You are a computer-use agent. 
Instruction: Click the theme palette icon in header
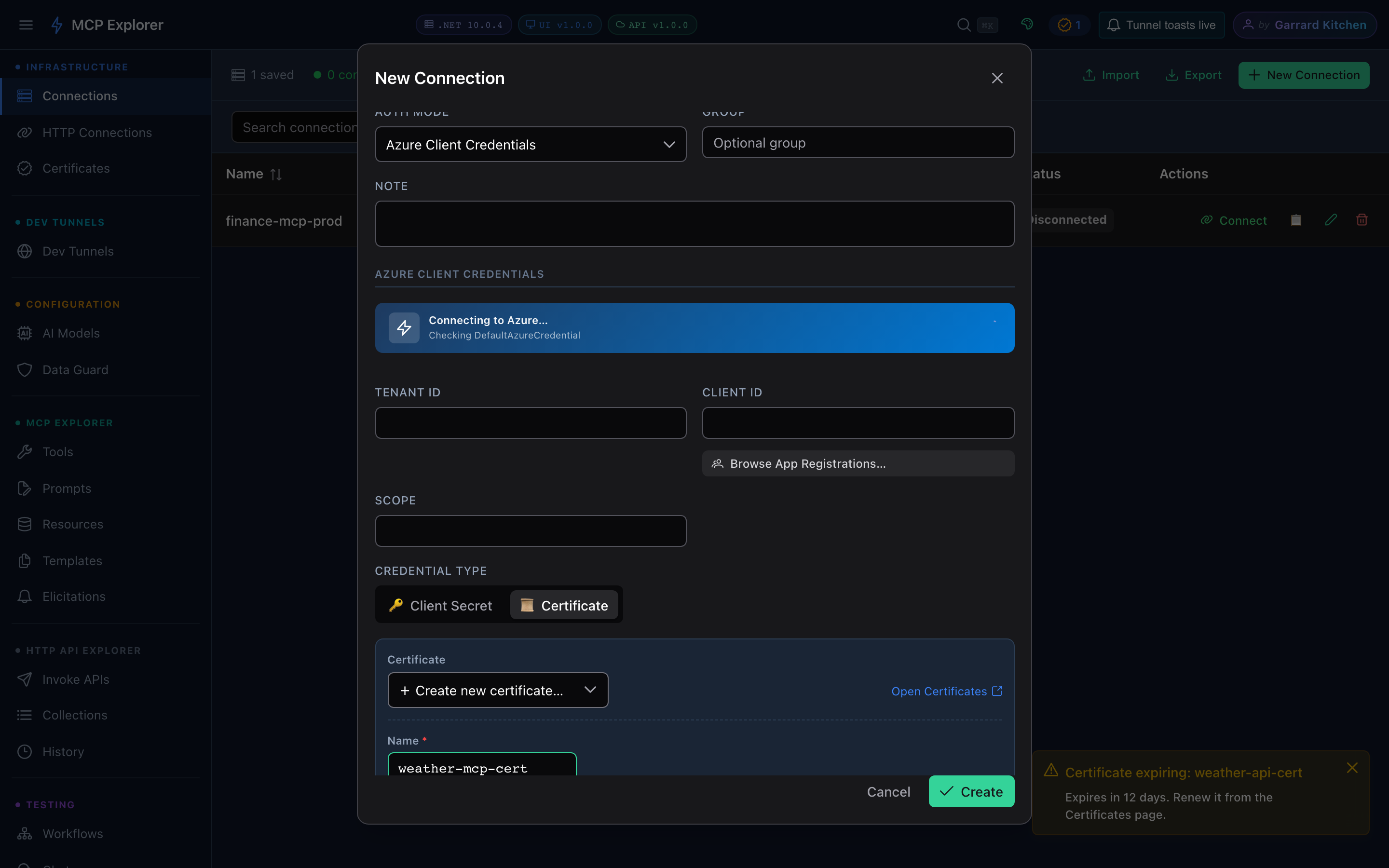tap(1027, 24)
